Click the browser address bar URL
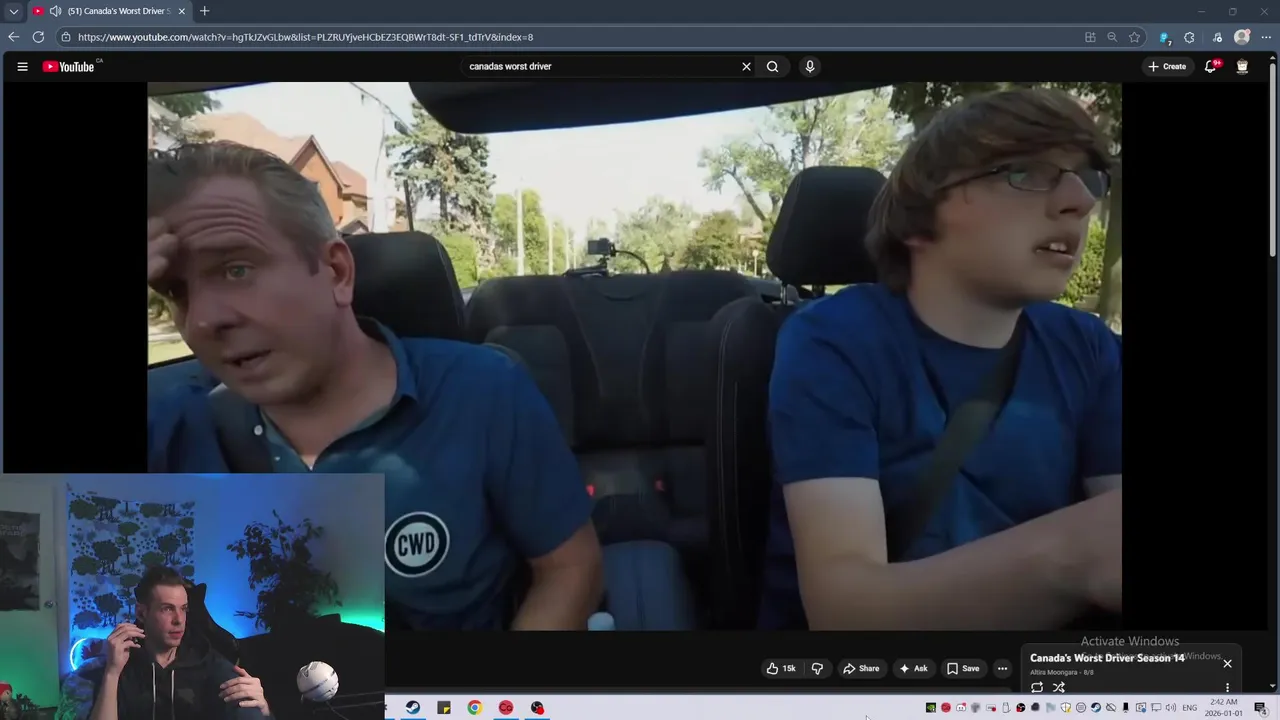 point(305,37)
